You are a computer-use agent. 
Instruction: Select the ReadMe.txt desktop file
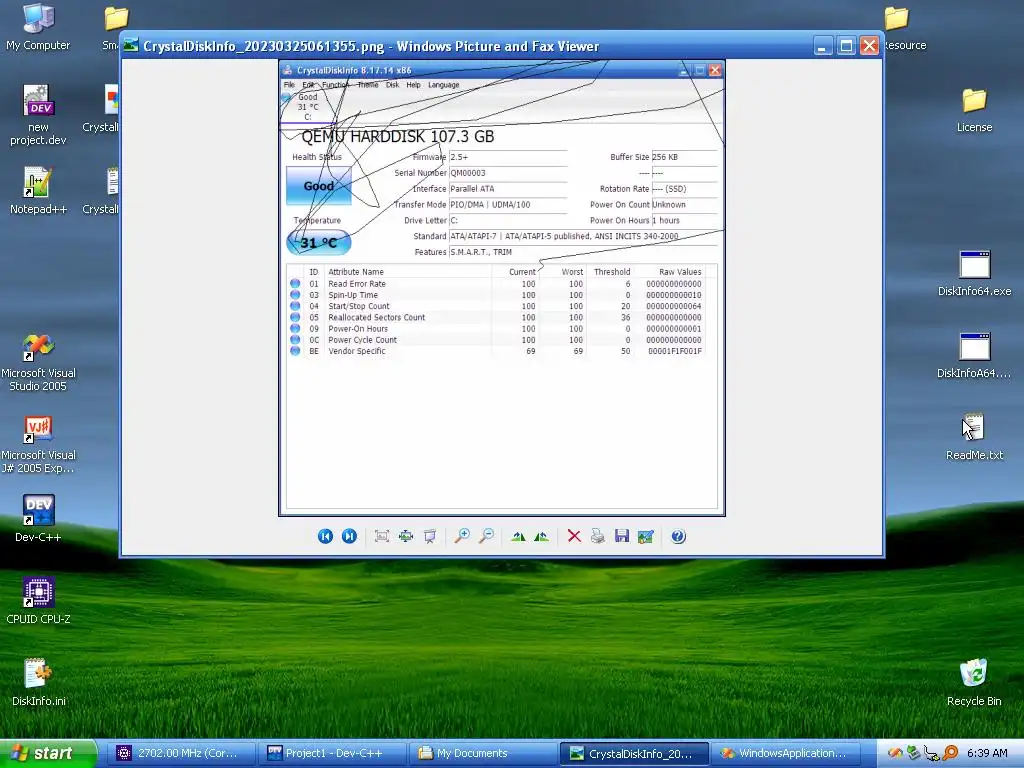(x=974, y=437)
